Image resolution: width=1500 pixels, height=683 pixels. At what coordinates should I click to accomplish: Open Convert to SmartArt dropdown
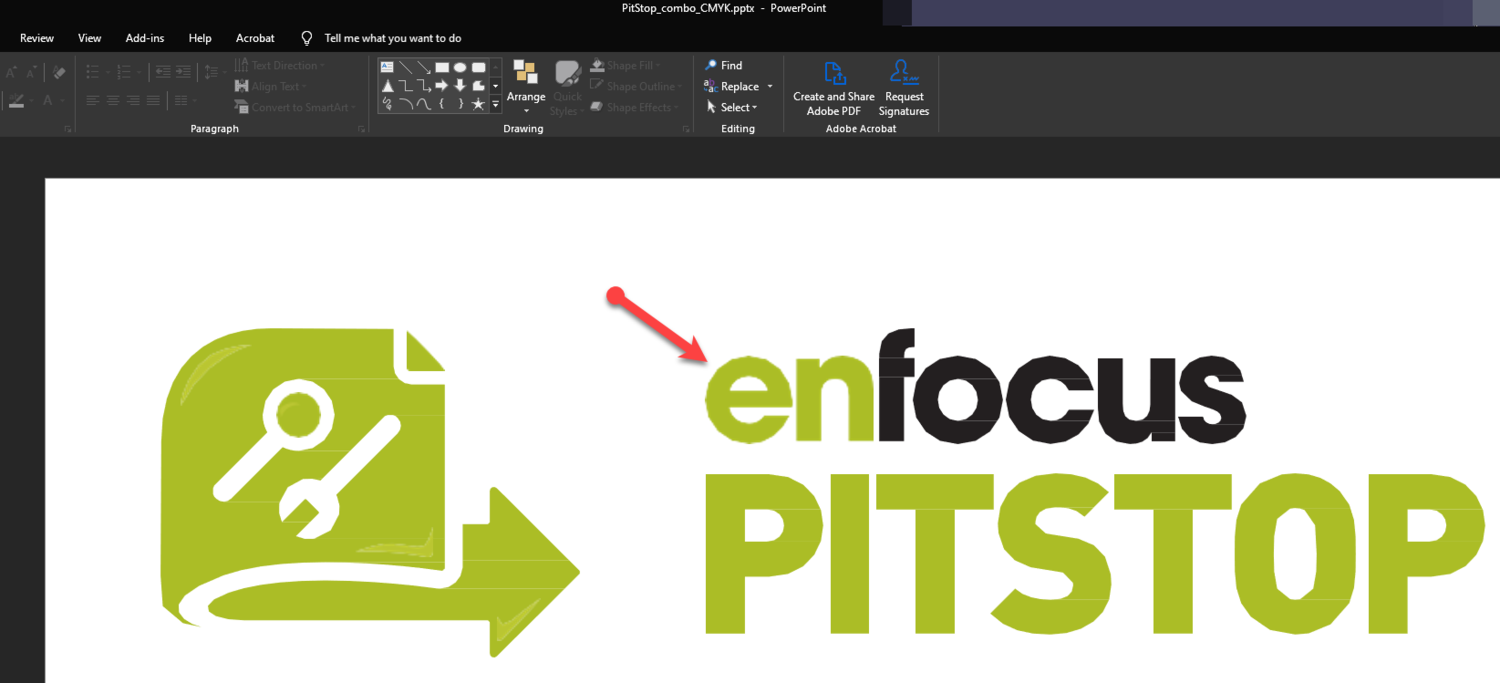pyautogui.click(x=295, y=107)
